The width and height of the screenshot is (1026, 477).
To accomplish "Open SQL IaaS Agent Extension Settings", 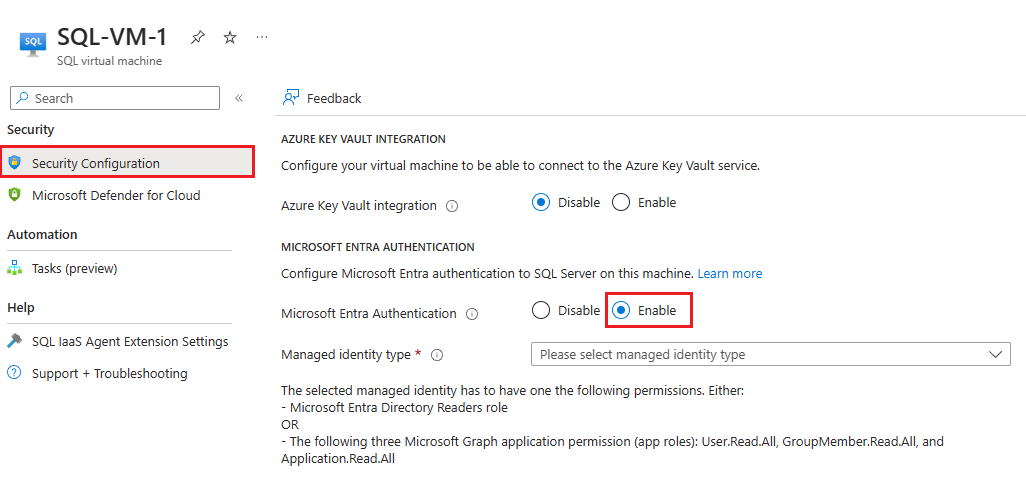I will [130, 341].
